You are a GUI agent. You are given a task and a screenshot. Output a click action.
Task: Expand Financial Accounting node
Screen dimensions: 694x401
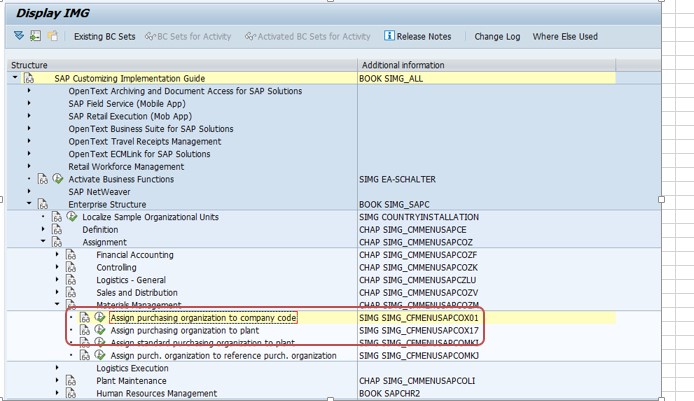pyautogui.click(x=57, y=254)
